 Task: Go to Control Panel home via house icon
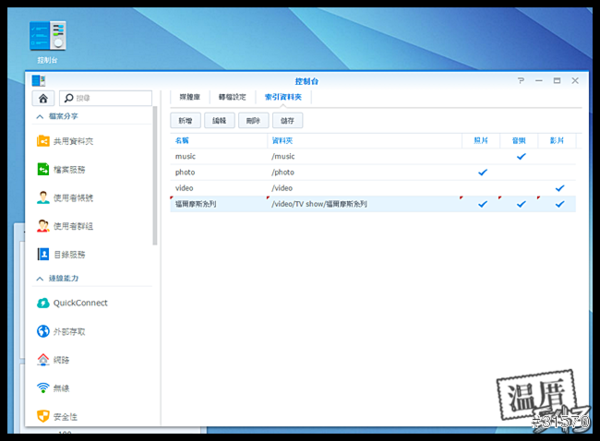tap(43, 98)
